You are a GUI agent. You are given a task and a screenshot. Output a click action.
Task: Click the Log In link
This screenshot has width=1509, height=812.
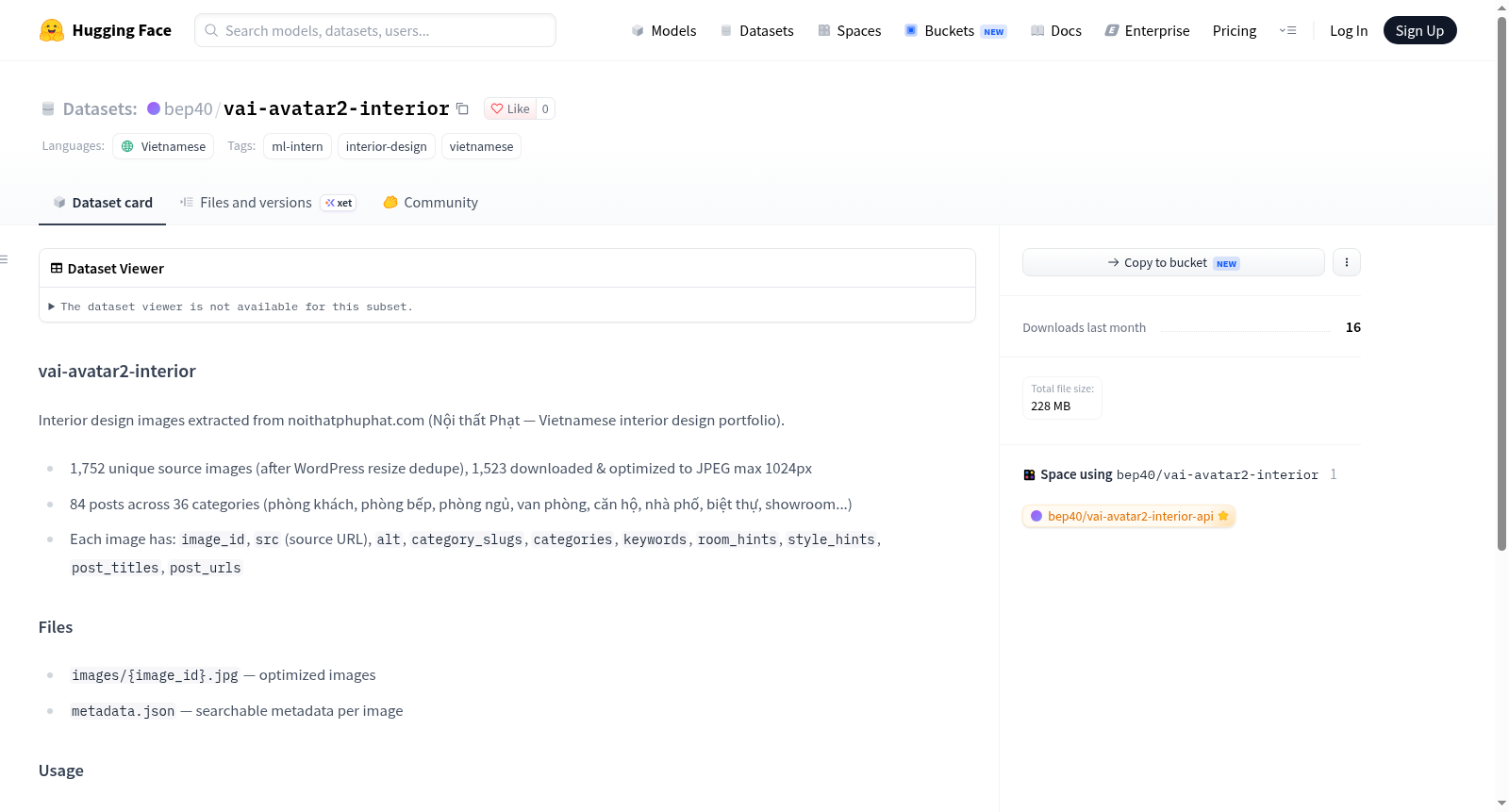[1349, 30]
